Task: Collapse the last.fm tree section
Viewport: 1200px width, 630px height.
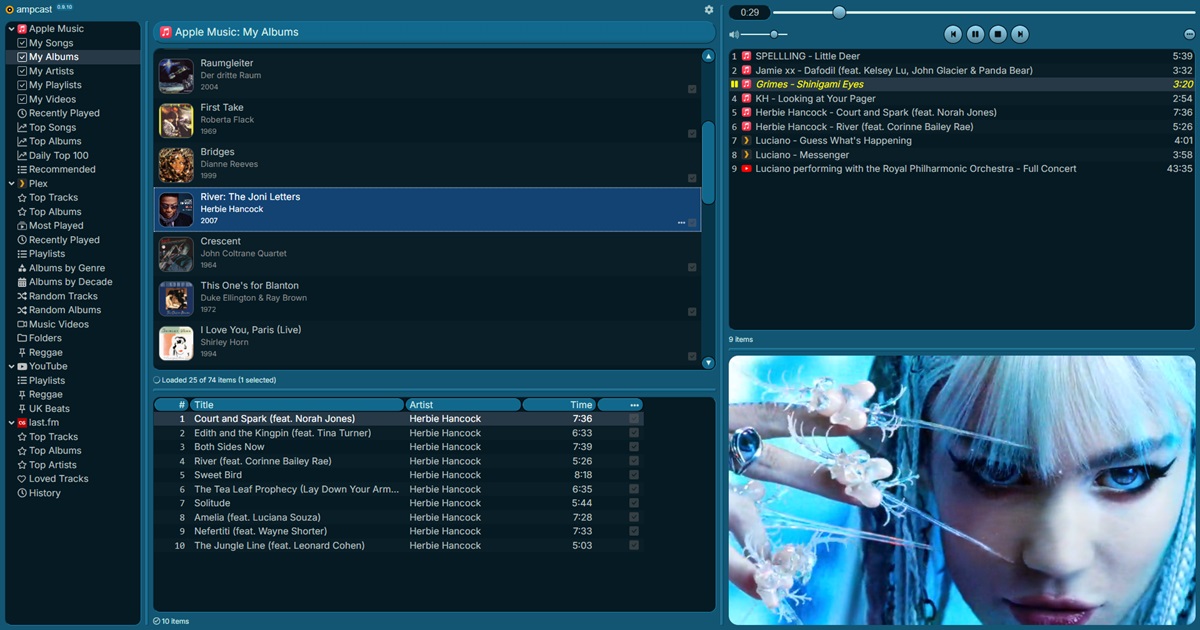Action: 11,423
